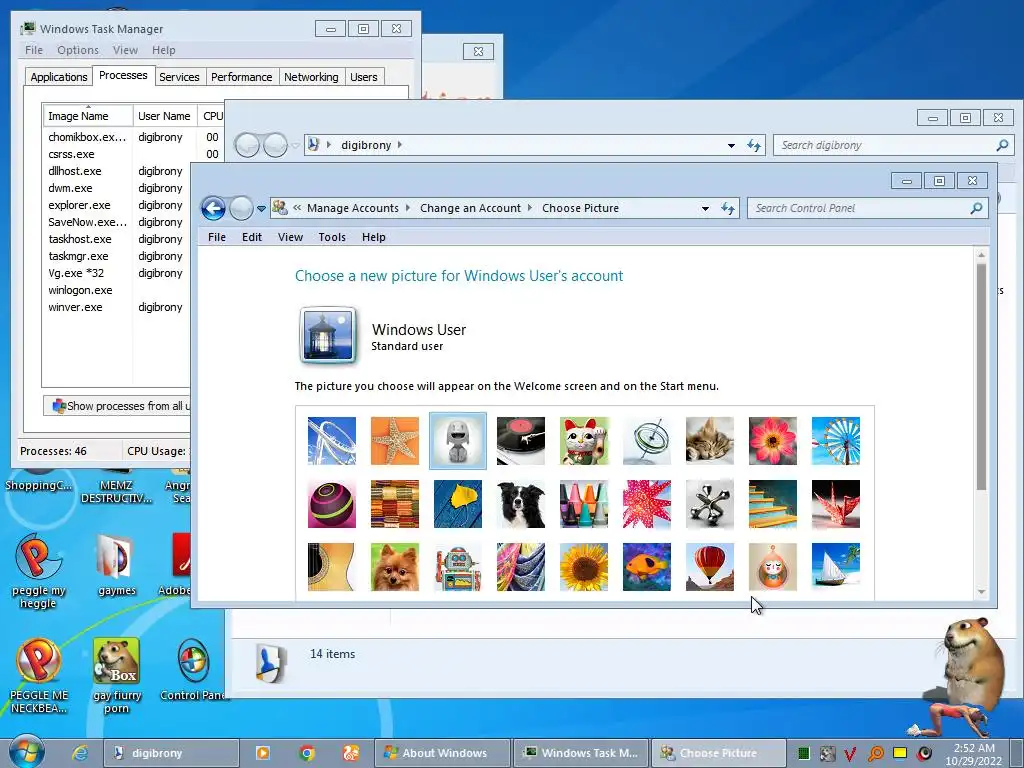Open the Edit menu in Choose Picture
The image size is (1024, 768).
pos(252,237)
